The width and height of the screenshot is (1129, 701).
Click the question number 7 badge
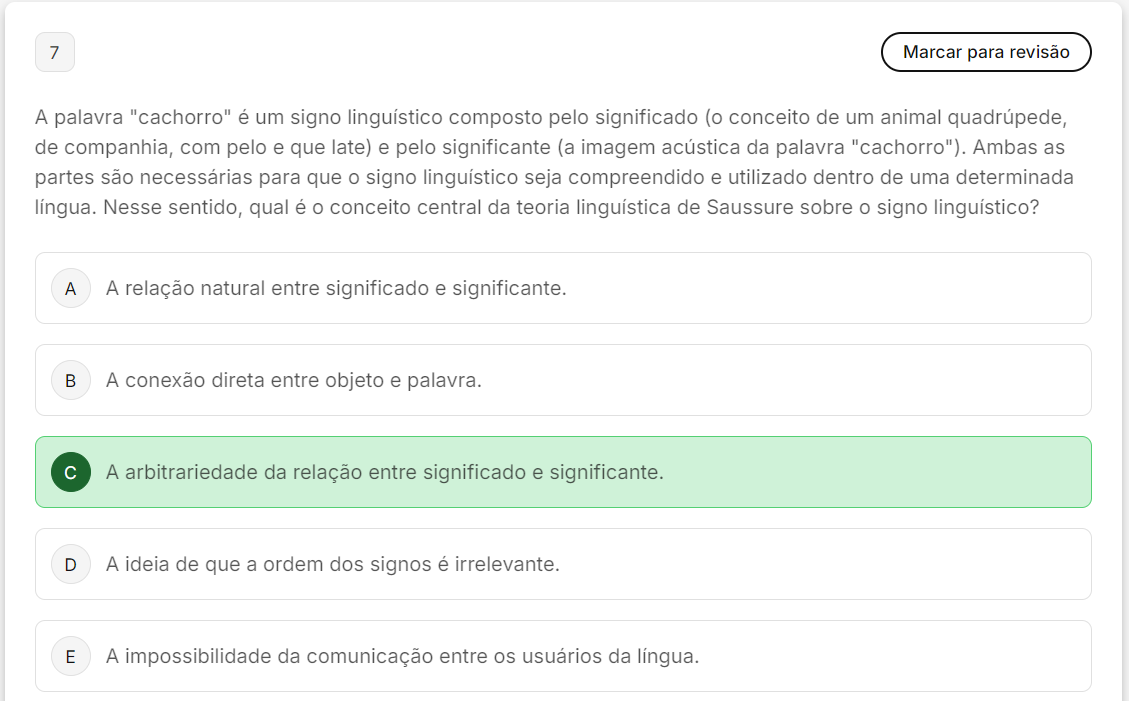(x=54, y=53)
